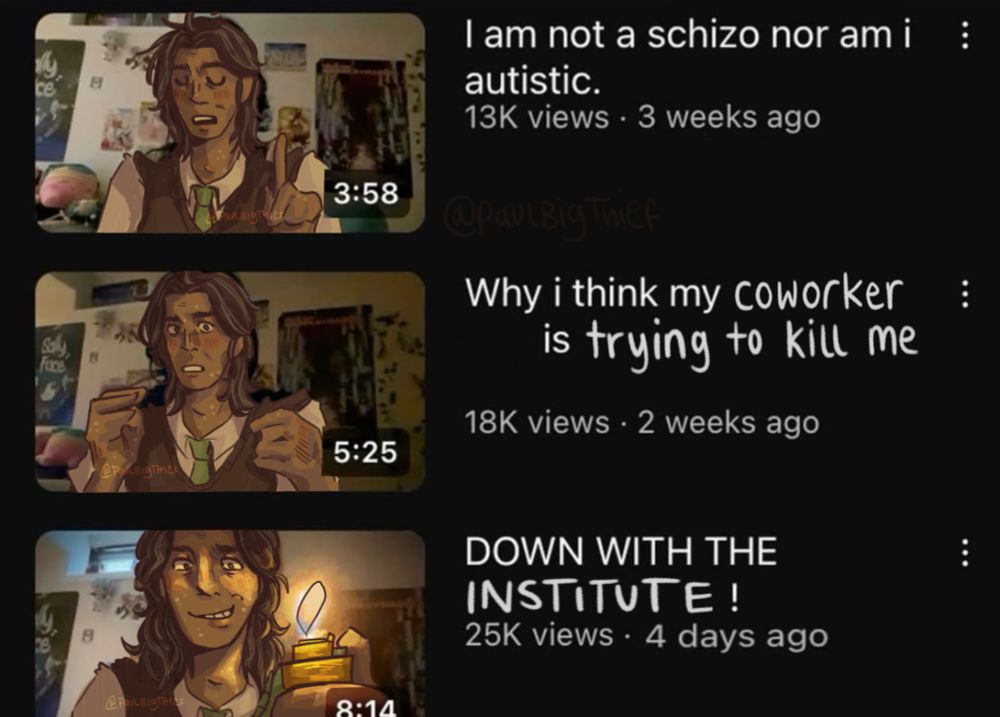Viewport: 1000px width, 717px height.
Task: Click '18K views · 2 weeks ago' text
Action: point(642,422)
